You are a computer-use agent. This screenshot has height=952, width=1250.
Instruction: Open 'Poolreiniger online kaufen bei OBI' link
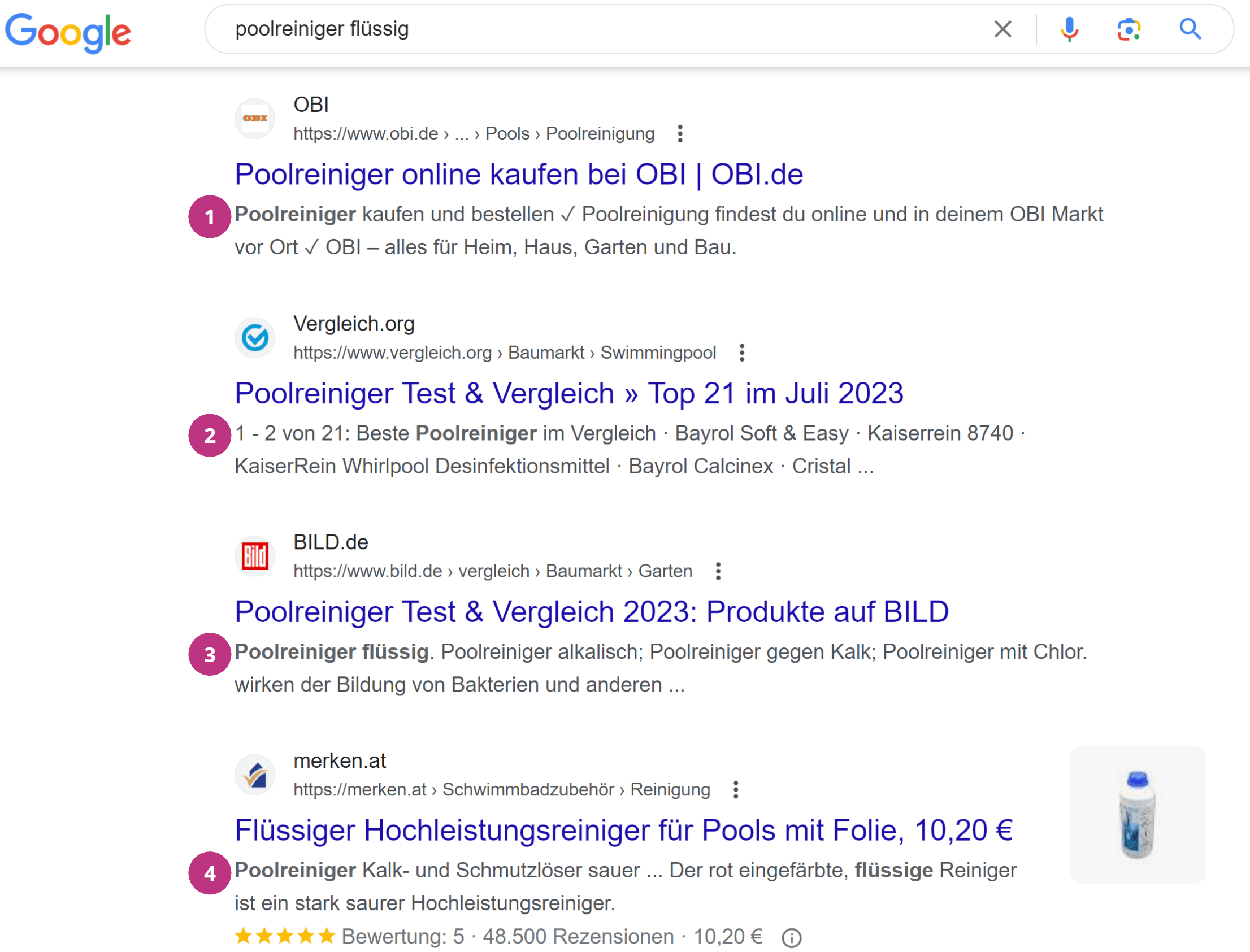(x=519, y=174)
